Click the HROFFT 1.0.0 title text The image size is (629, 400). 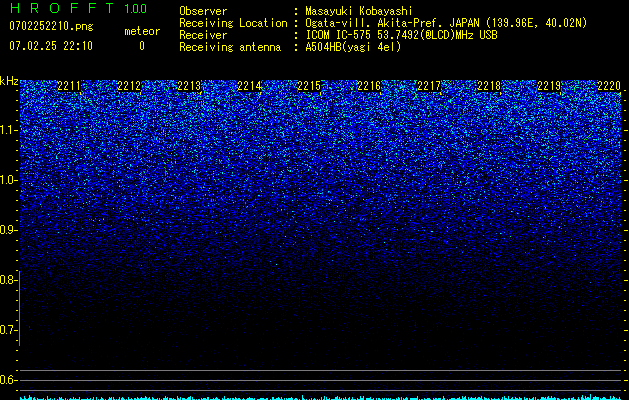click(78, 8)
